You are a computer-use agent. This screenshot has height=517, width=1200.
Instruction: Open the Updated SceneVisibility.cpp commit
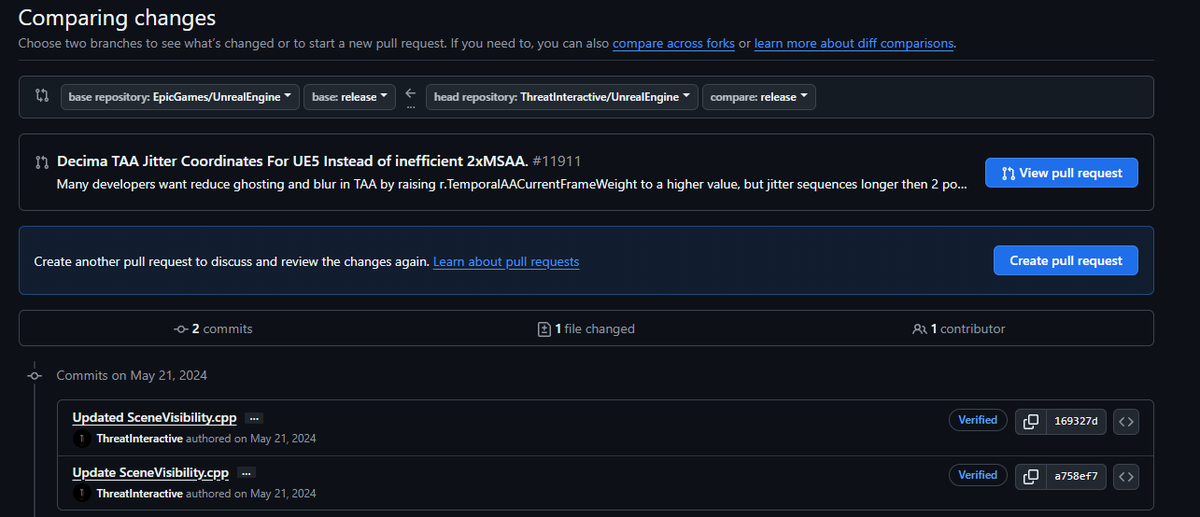tap(155, 417)
